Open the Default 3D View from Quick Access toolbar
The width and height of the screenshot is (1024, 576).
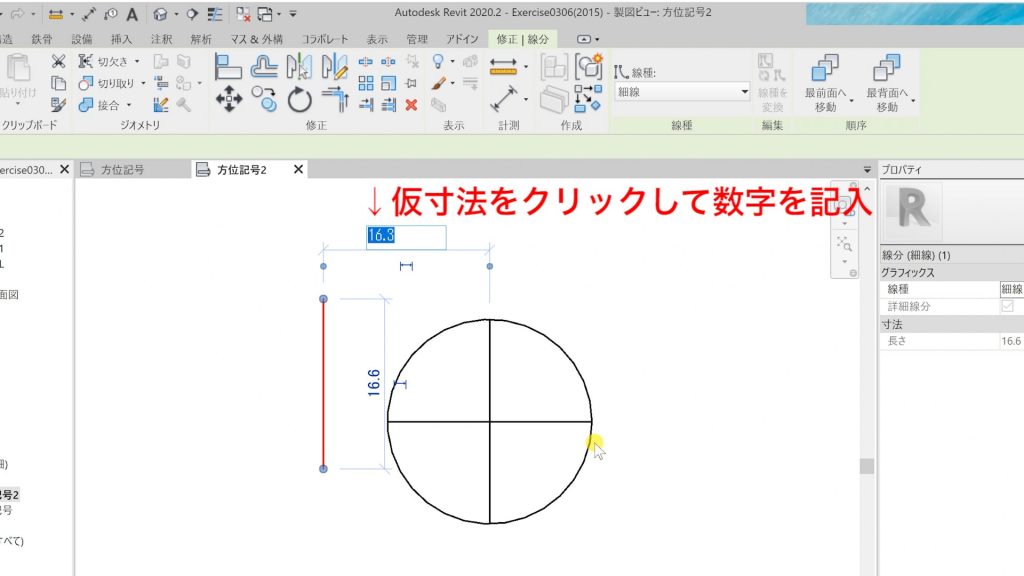pos(160,14)
